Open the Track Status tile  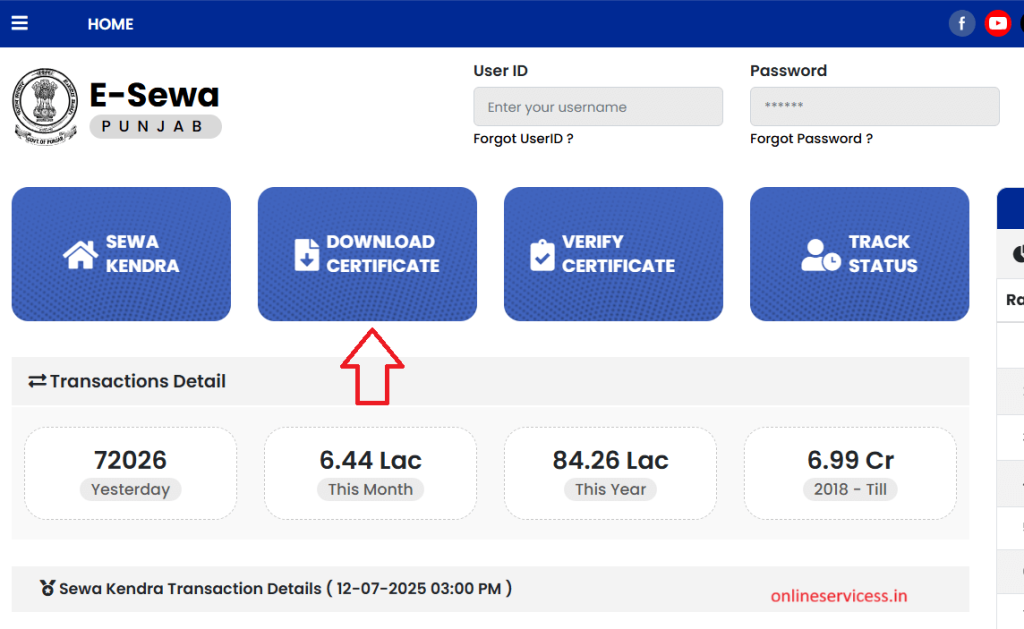(x=859, y=254)
